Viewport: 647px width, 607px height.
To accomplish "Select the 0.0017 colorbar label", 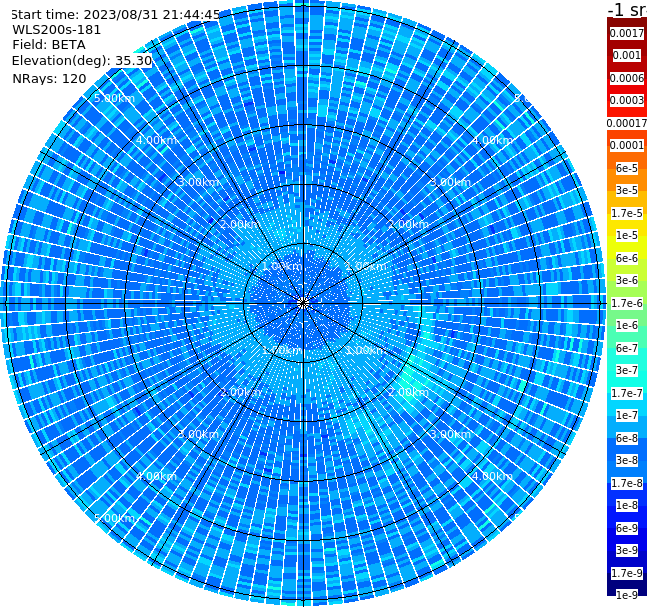I will click(x=627, y=33).
